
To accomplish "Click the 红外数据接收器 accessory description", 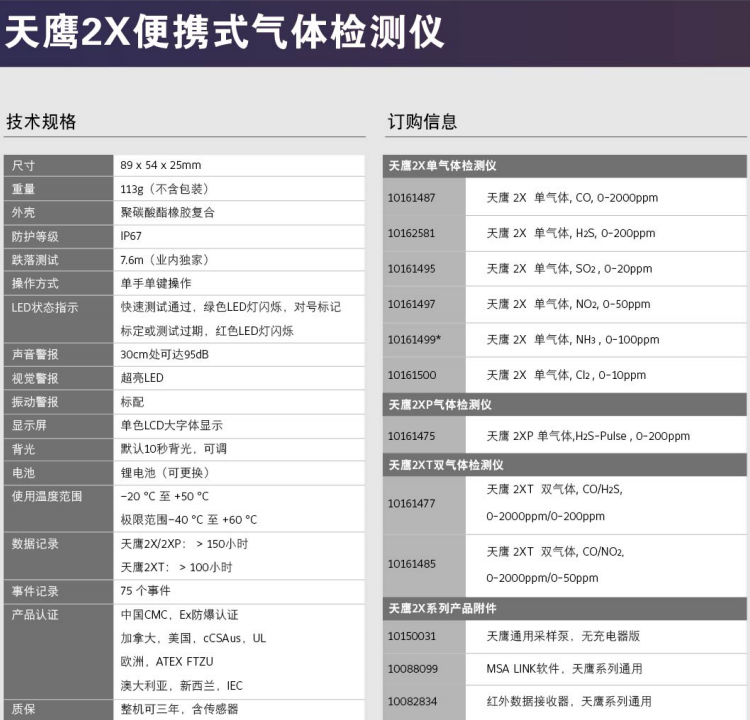I will click(x=568, y=701).
